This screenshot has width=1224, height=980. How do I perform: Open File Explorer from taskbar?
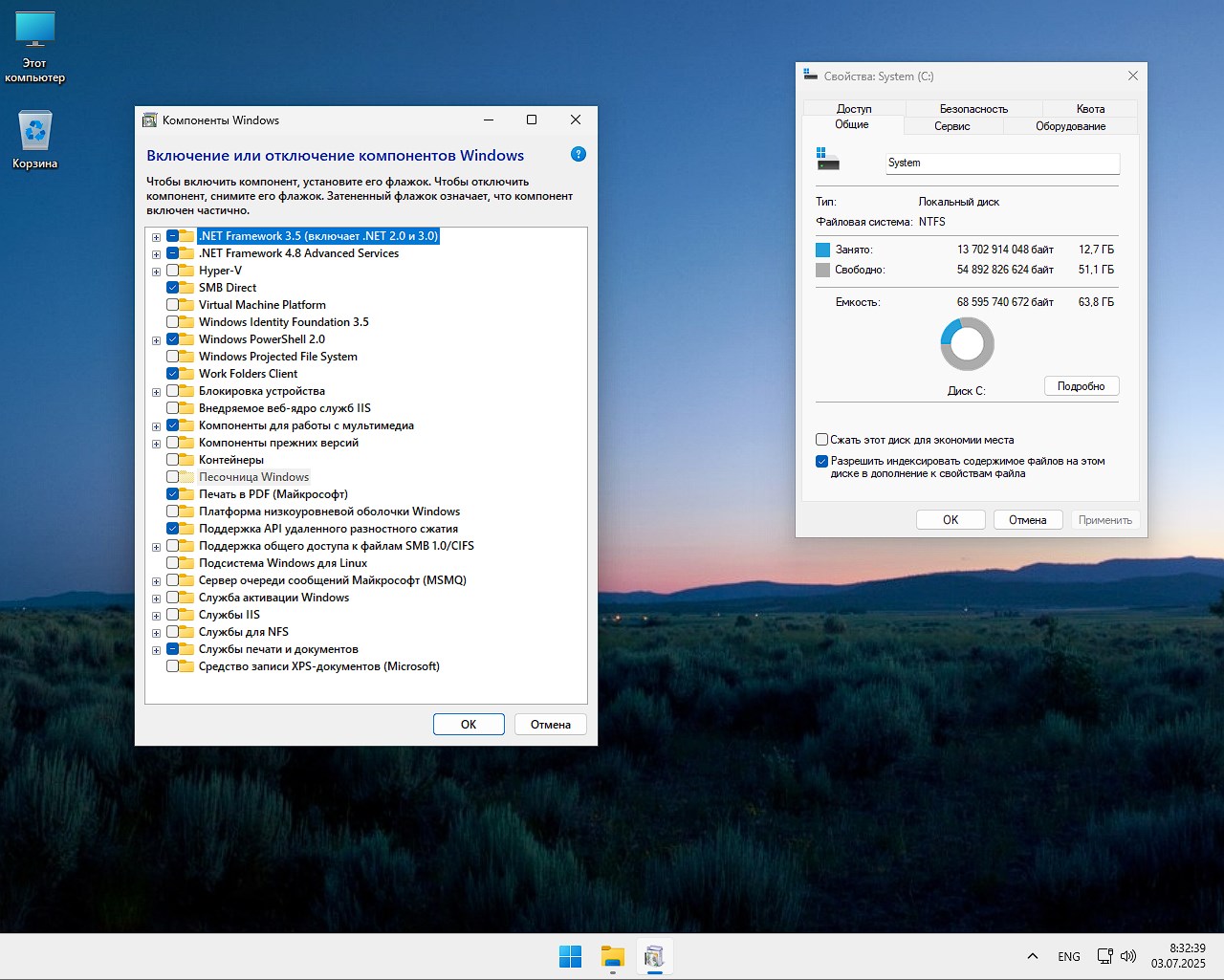(612, 956)
